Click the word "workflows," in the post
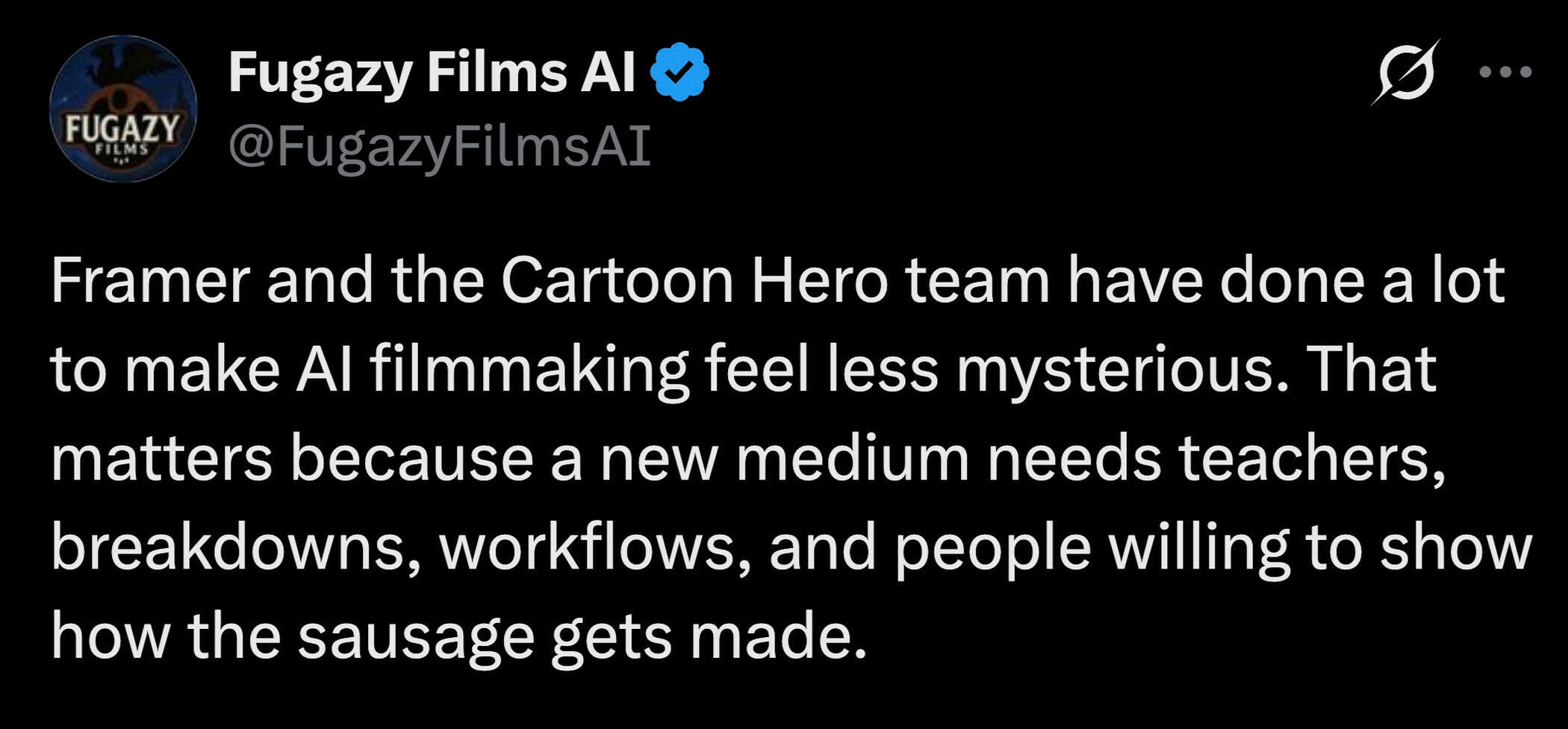 (x=595, y=548)
